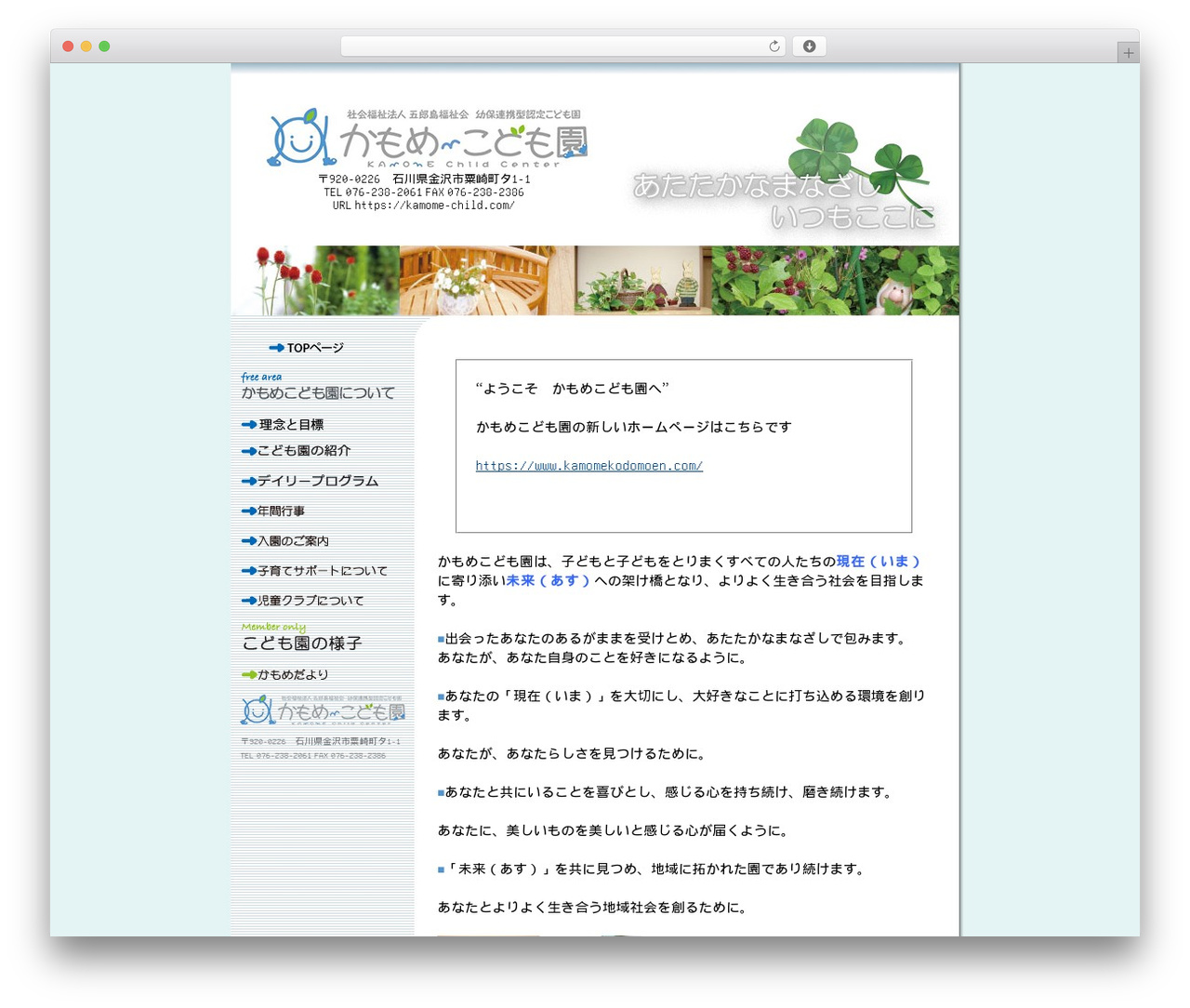1190x1008 pixels.
Task: Go to the TOPページ menu item
Action: pyautogui.click(x=307, y=348)
